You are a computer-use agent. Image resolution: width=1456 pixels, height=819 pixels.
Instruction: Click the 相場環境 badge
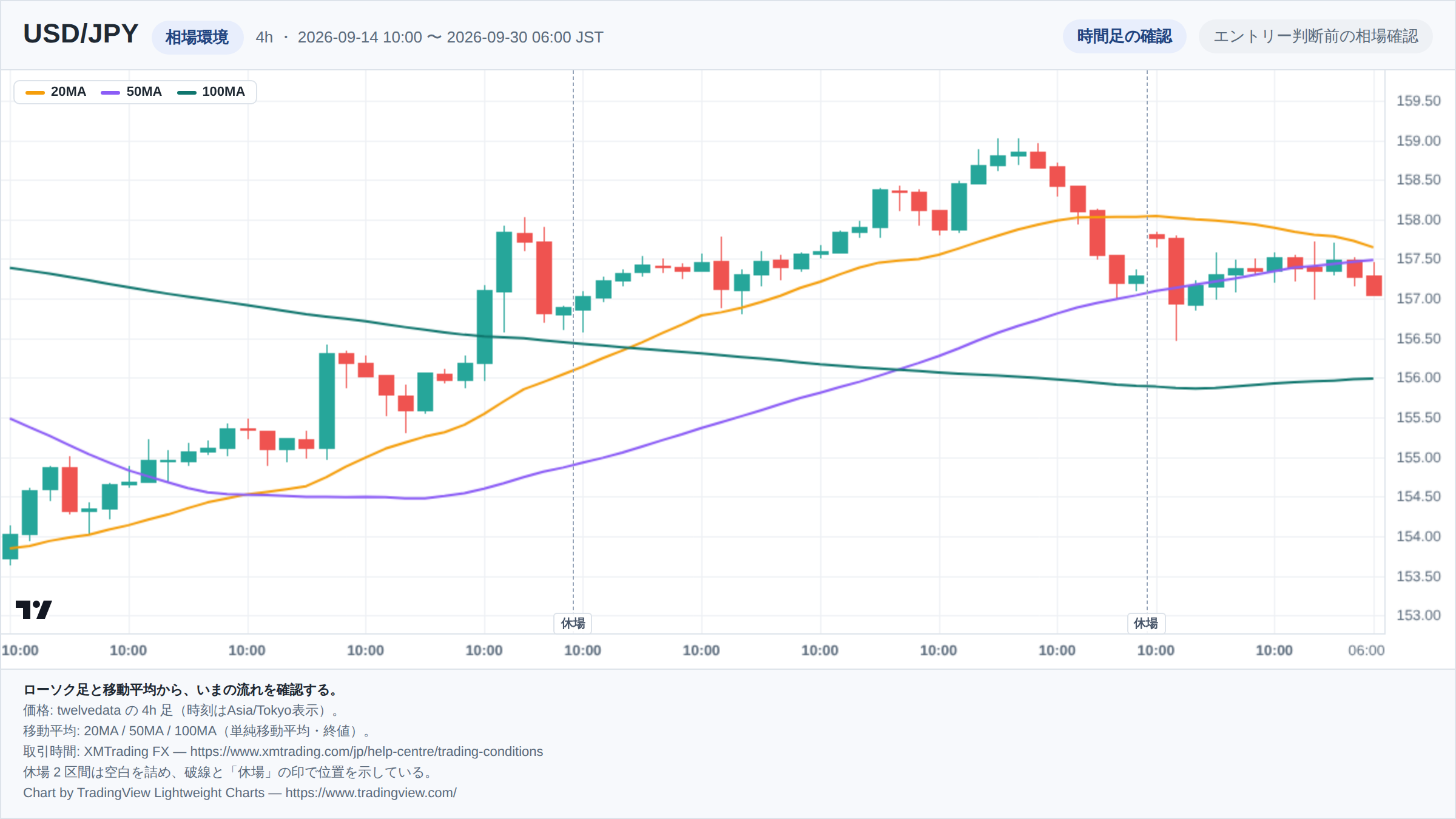197,38
